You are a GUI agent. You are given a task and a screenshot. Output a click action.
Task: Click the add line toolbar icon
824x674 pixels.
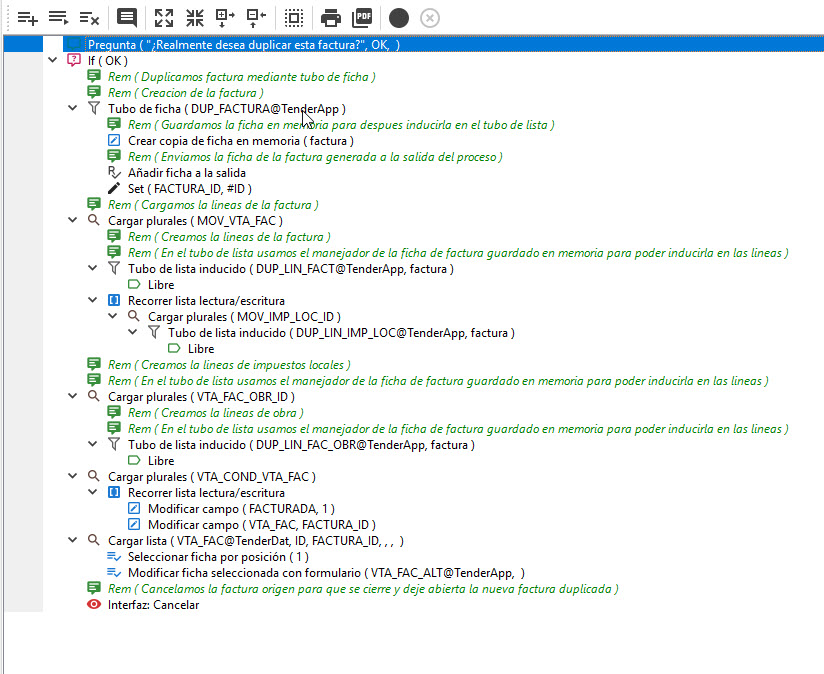27,18
